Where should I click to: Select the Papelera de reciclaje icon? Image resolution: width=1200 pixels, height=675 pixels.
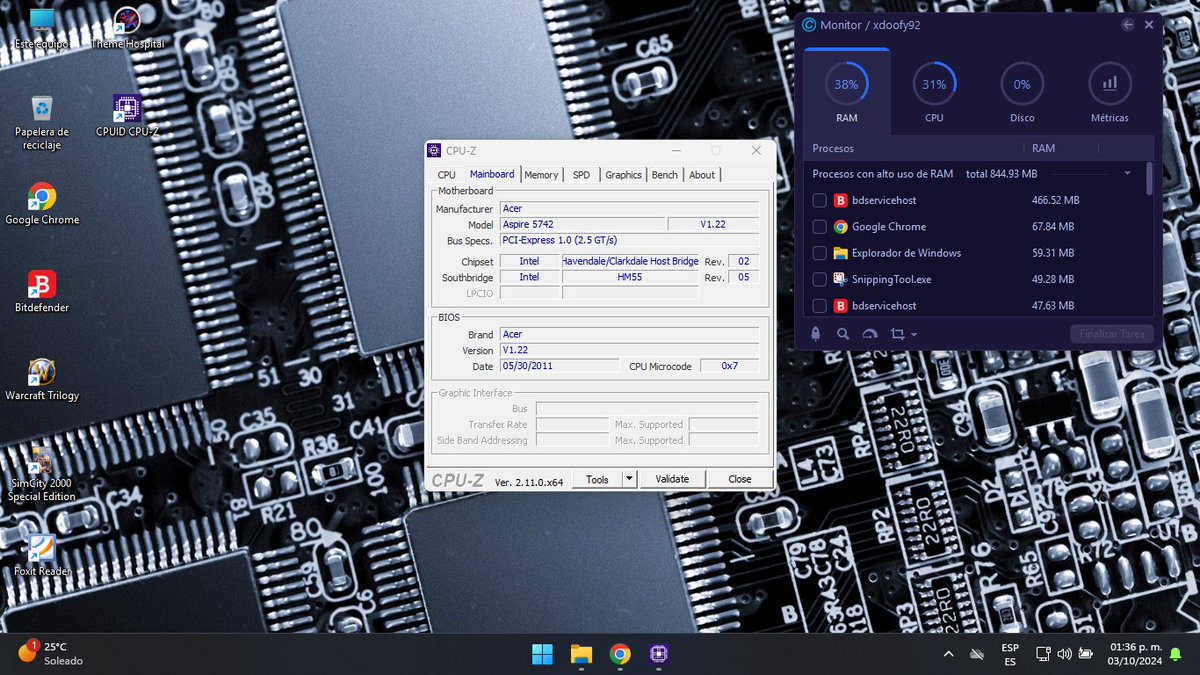coord(42,122)
